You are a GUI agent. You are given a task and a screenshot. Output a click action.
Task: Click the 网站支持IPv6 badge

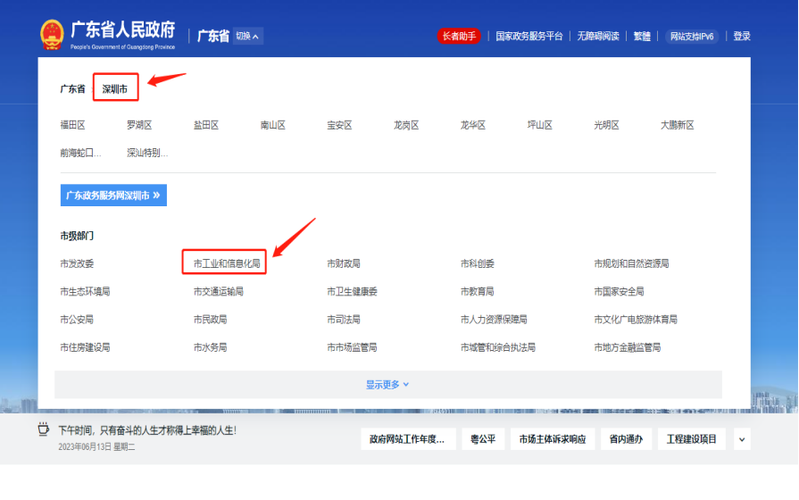click(692, 36)
